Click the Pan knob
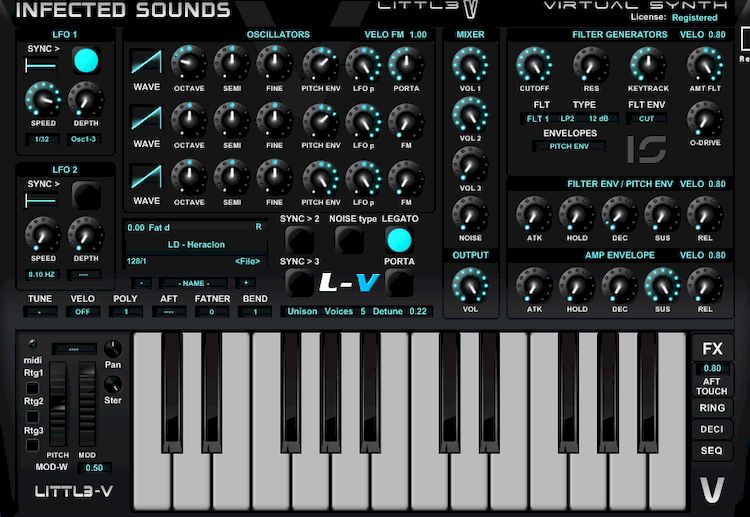The height and width of the screenshot is (517, 750). tap(113, 349)
